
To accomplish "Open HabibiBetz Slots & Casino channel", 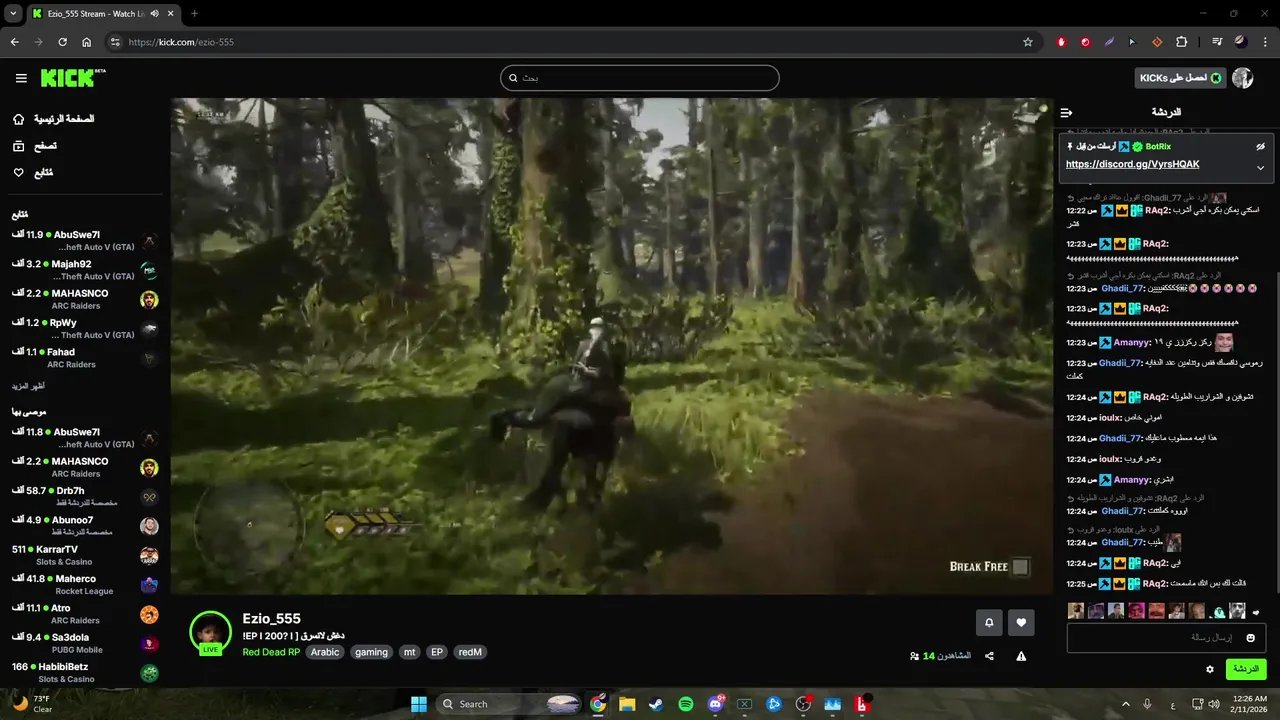I will point(84,672).
